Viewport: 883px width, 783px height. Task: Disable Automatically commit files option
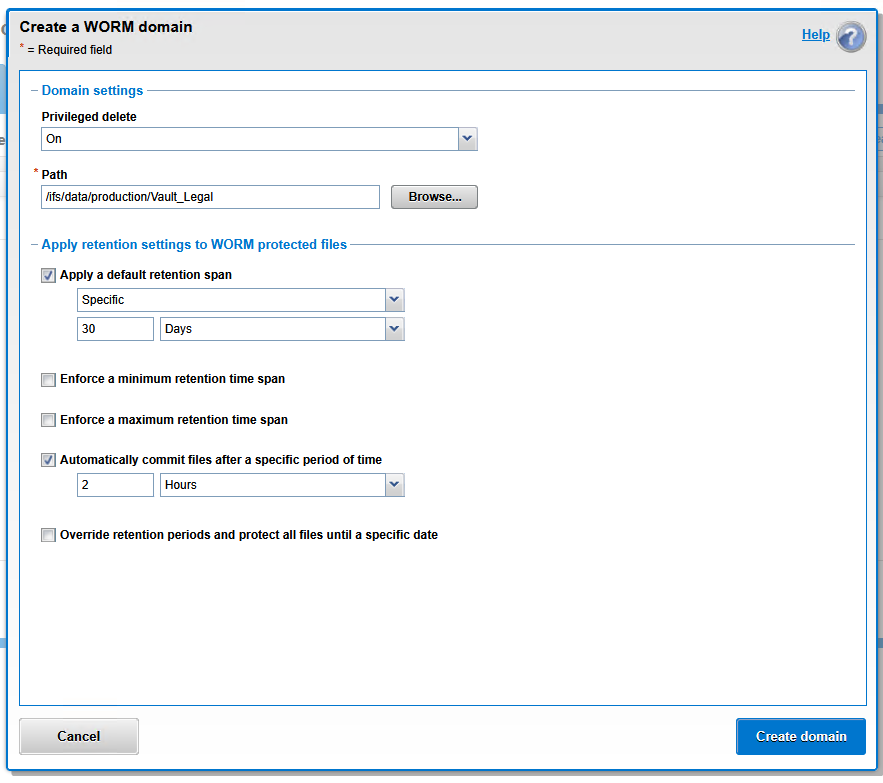[x=48, y=460]
